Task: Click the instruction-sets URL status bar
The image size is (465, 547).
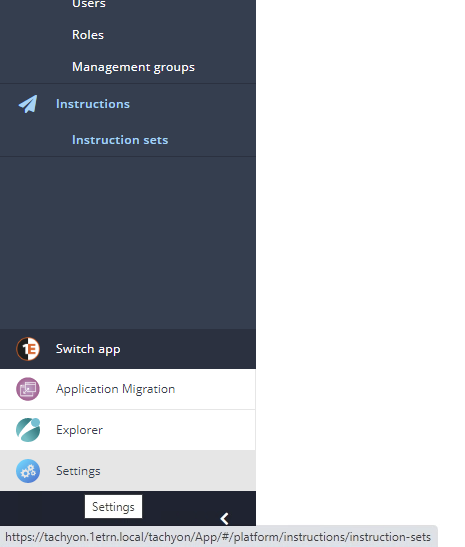Action: tap(218, 537)
